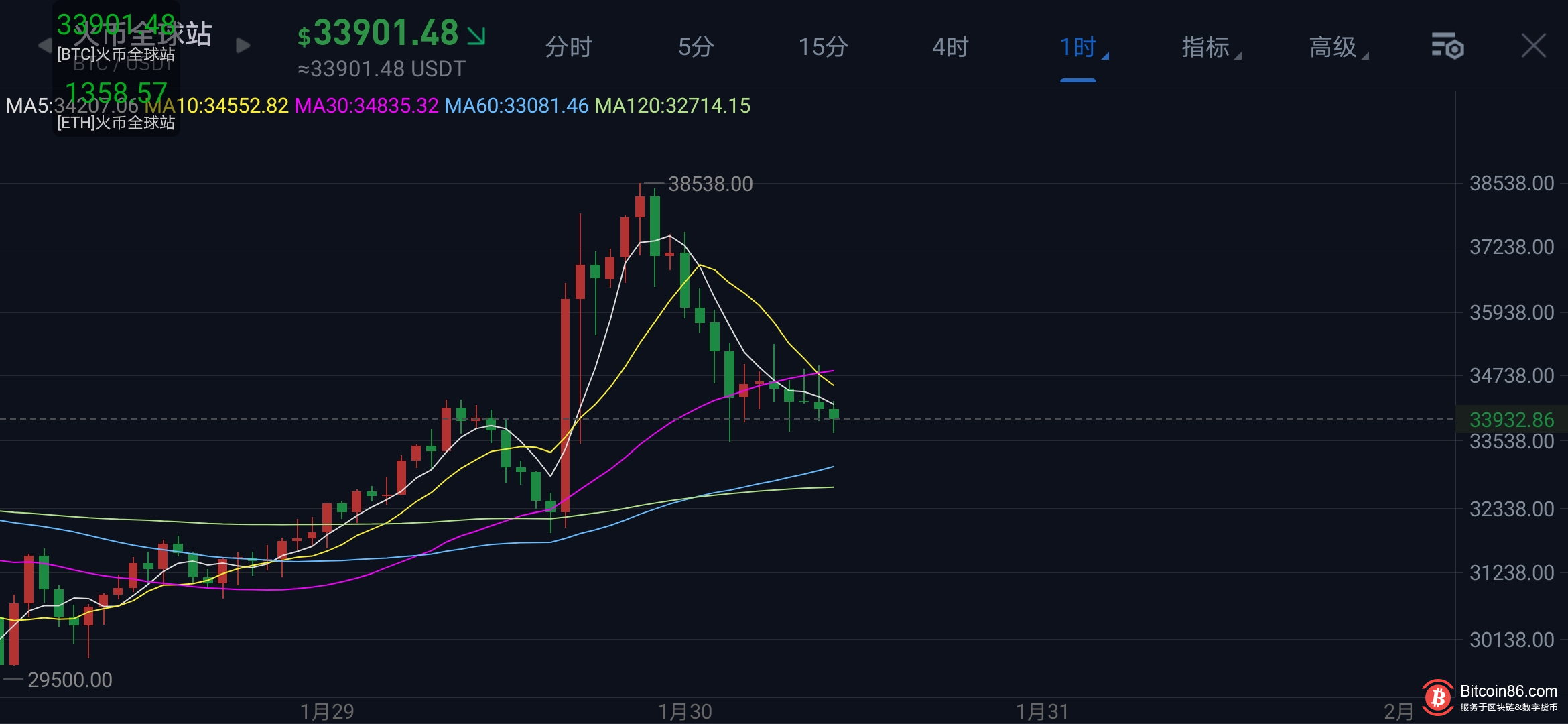Viewport: 1568px width, 724px height.
Task: Select the 5分 interval tab
Action: tap(696, 47)
